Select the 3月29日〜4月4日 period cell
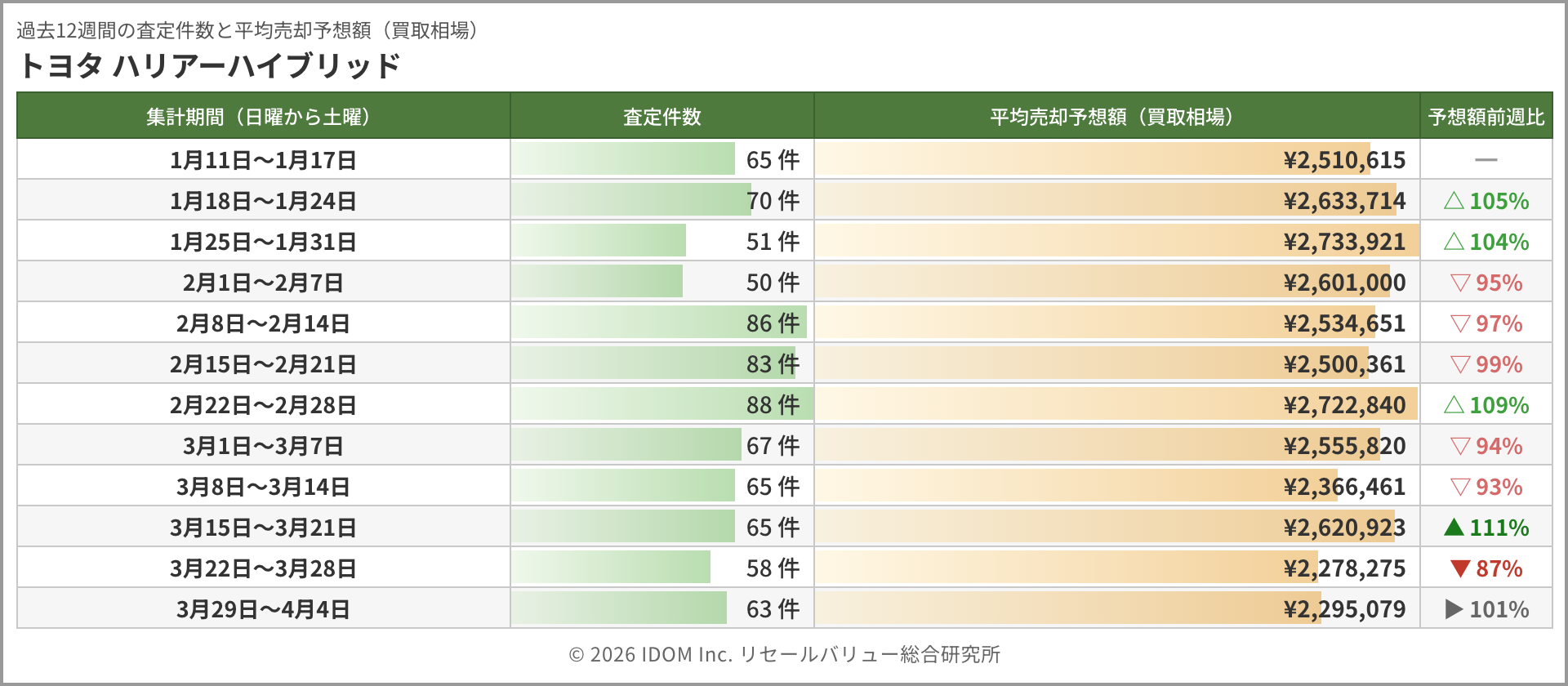The height and width of the screenshot is (686, 1568). tap(263, 609)
